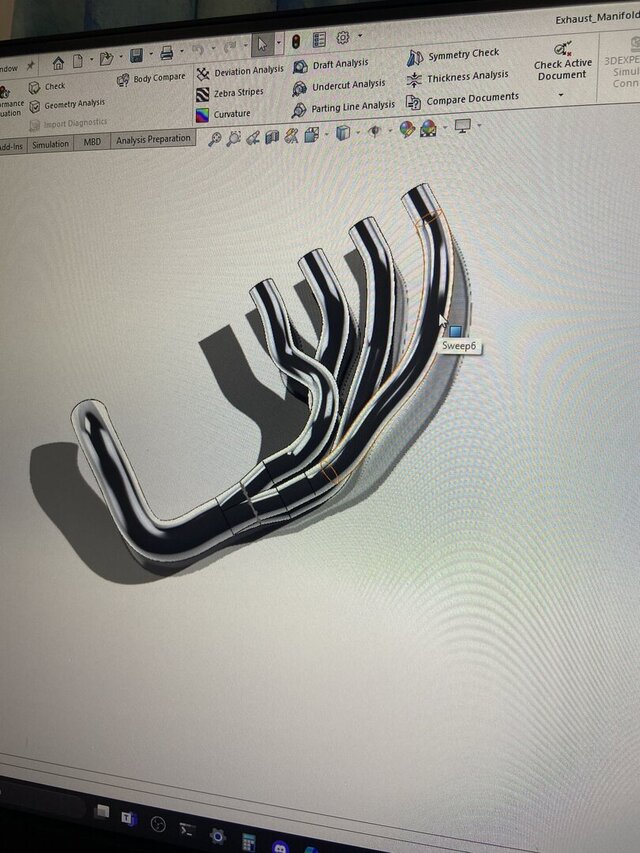Start Parting Line Analysis

coord(352,106)
